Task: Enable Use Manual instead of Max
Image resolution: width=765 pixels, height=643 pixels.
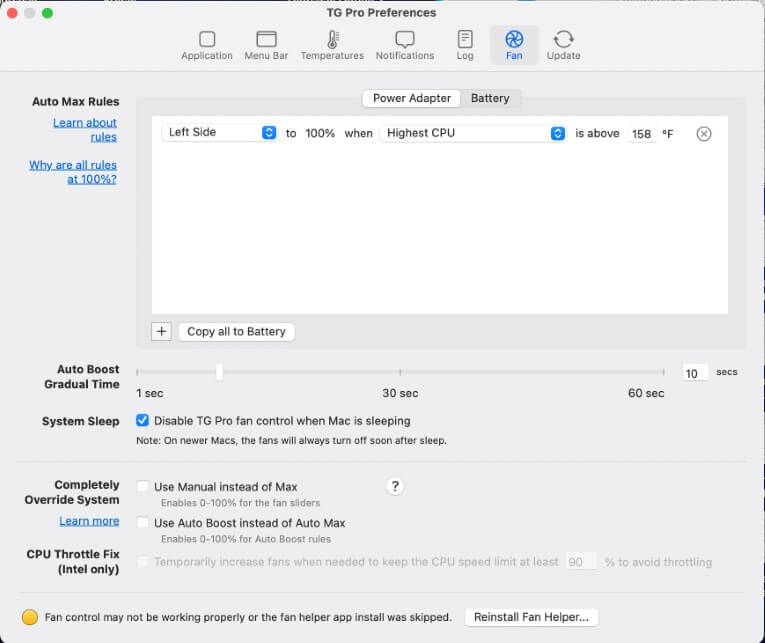Action: point(142,486)
